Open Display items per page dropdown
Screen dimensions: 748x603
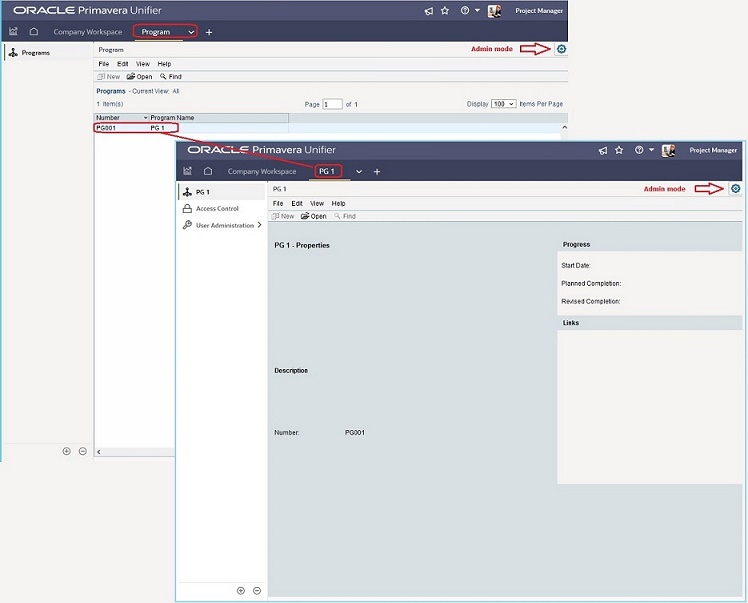[x=503, y=104]
